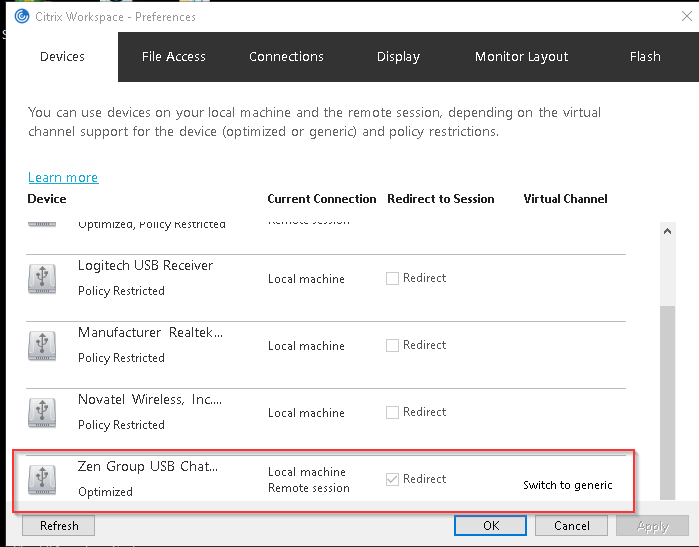Click the Cancel button
Screen dimensions: 699x547
[571, 525]
